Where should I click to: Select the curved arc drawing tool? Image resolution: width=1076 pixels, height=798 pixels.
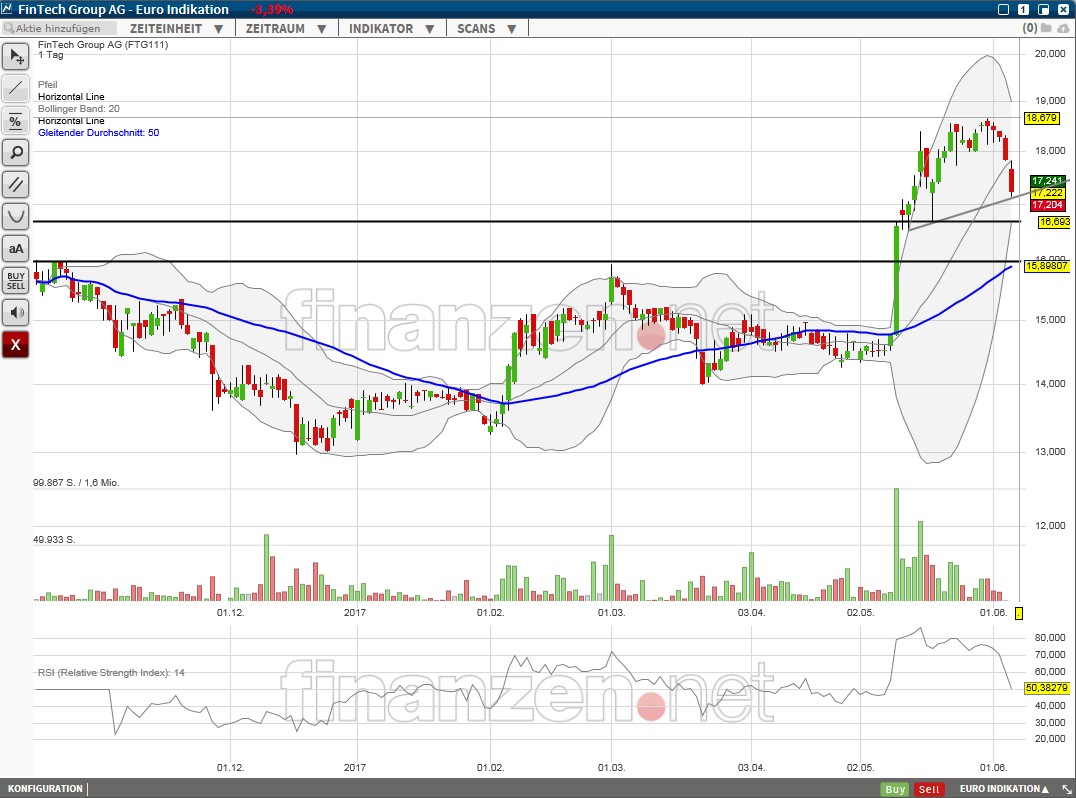pyautogui.click(x=16, y=217)
